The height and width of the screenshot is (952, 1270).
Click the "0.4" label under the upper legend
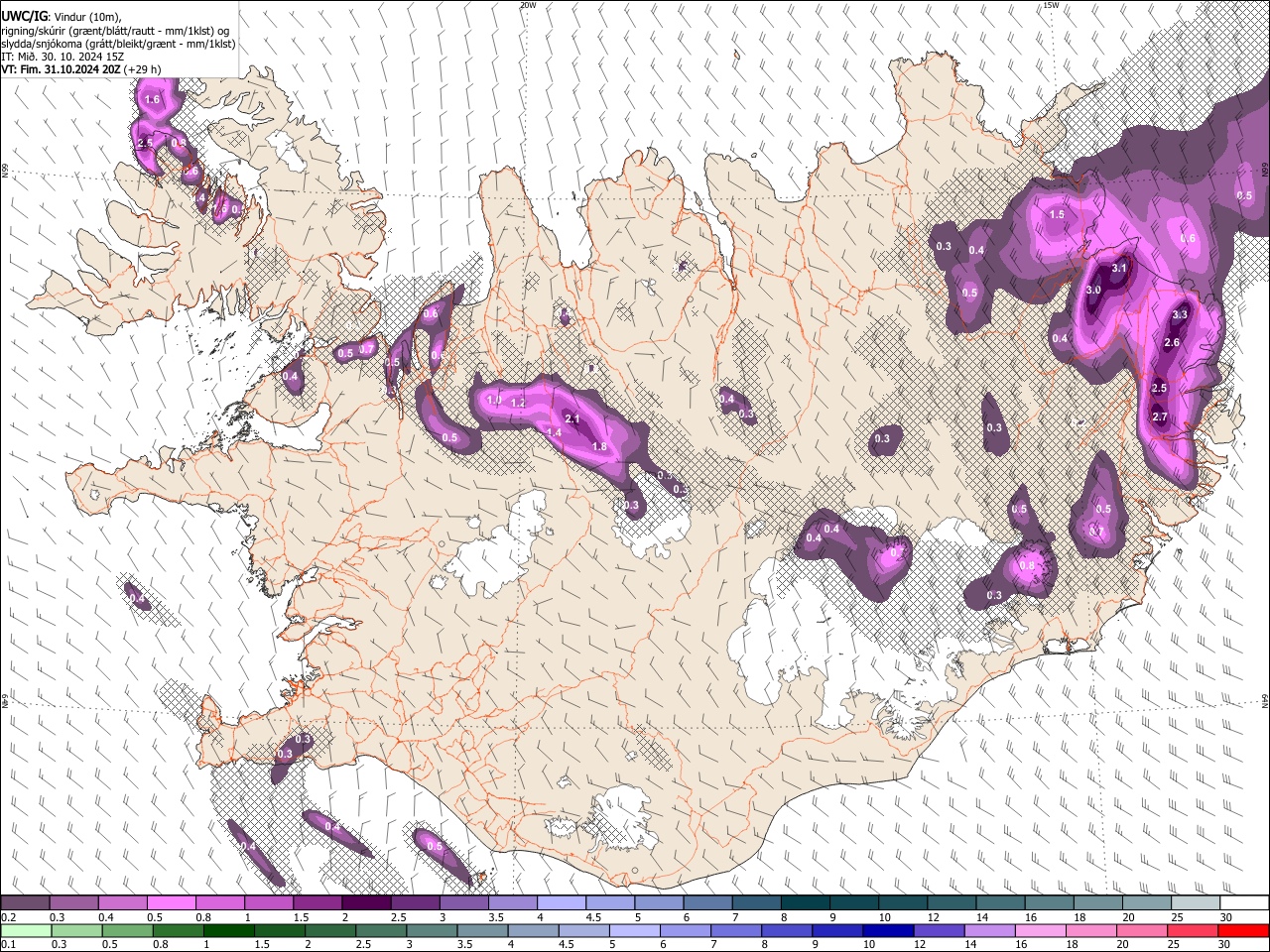coord(105,917)
